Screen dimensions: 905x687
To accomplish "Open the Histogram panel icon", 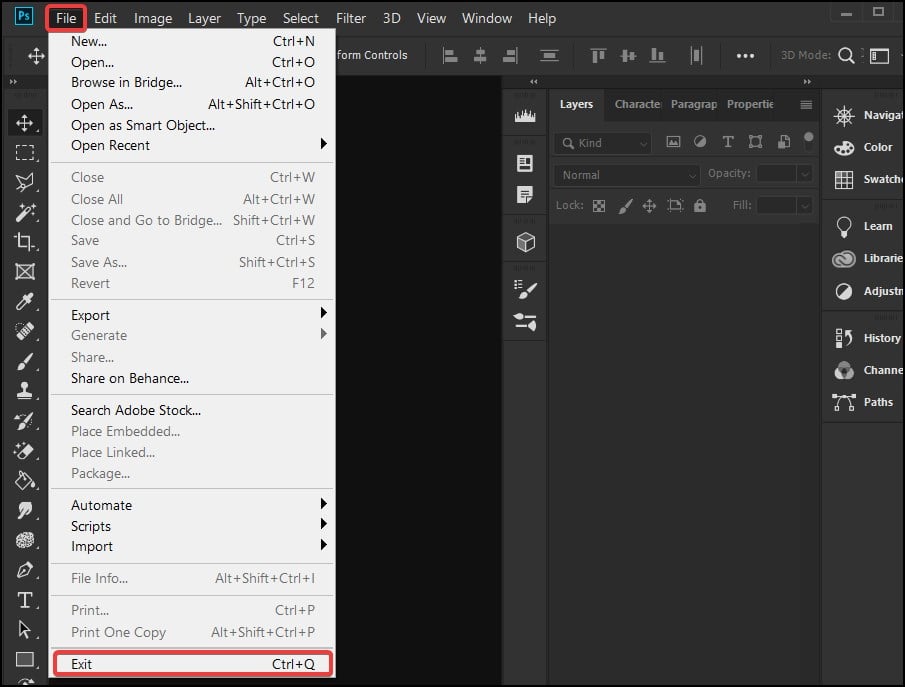I will pos(525,115).
